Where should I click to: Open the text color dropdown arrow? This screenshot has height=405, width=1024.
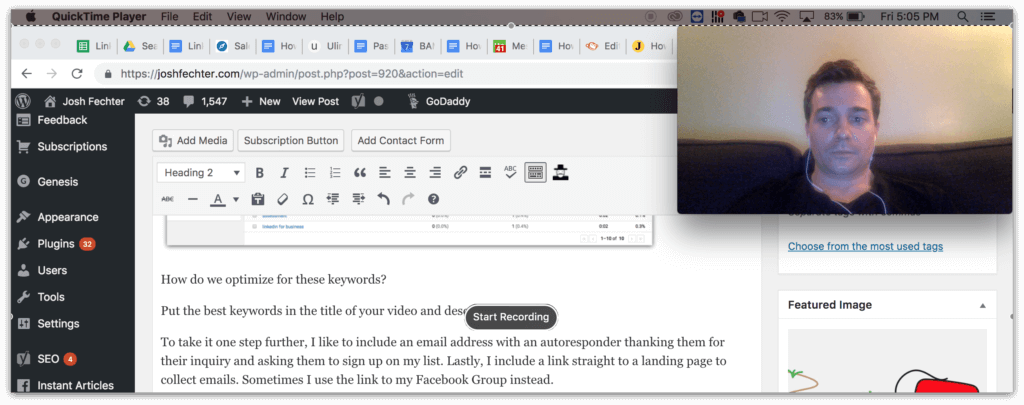pyautogui.click(x=236, y=199)
